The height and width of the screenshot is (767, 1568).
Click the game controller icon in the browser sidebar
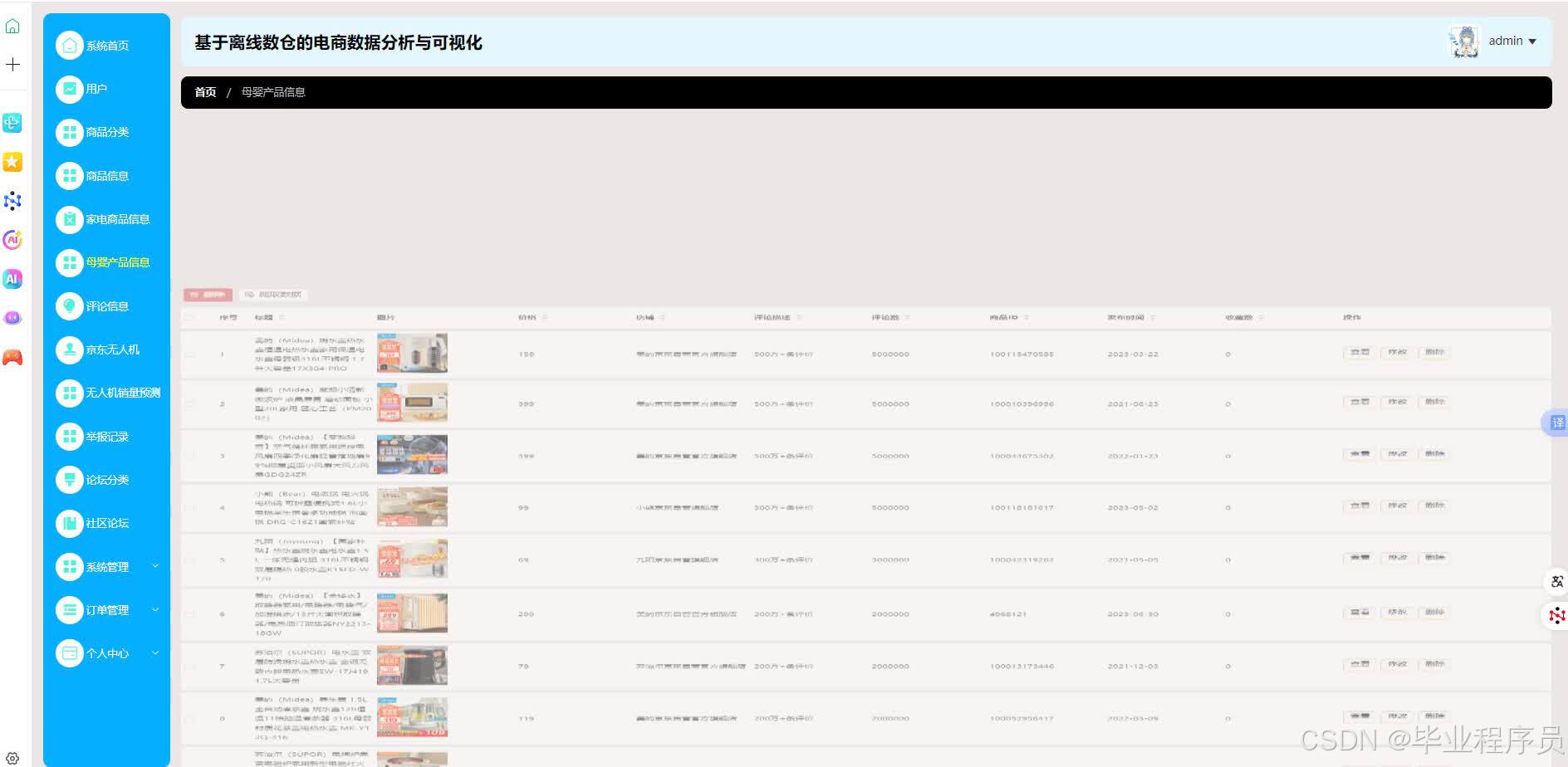[12, 356]
